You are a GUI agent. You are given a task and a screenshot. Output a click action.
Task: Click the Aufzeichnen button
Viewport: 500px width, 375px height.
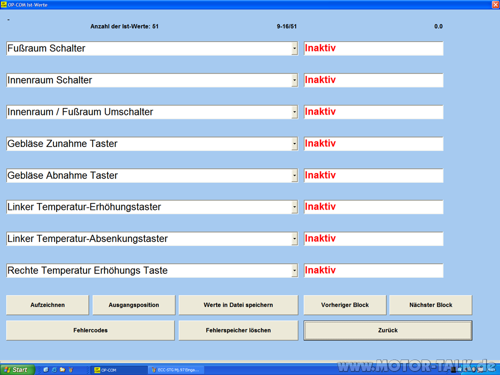pyautogui.click(x=47, y=305)
